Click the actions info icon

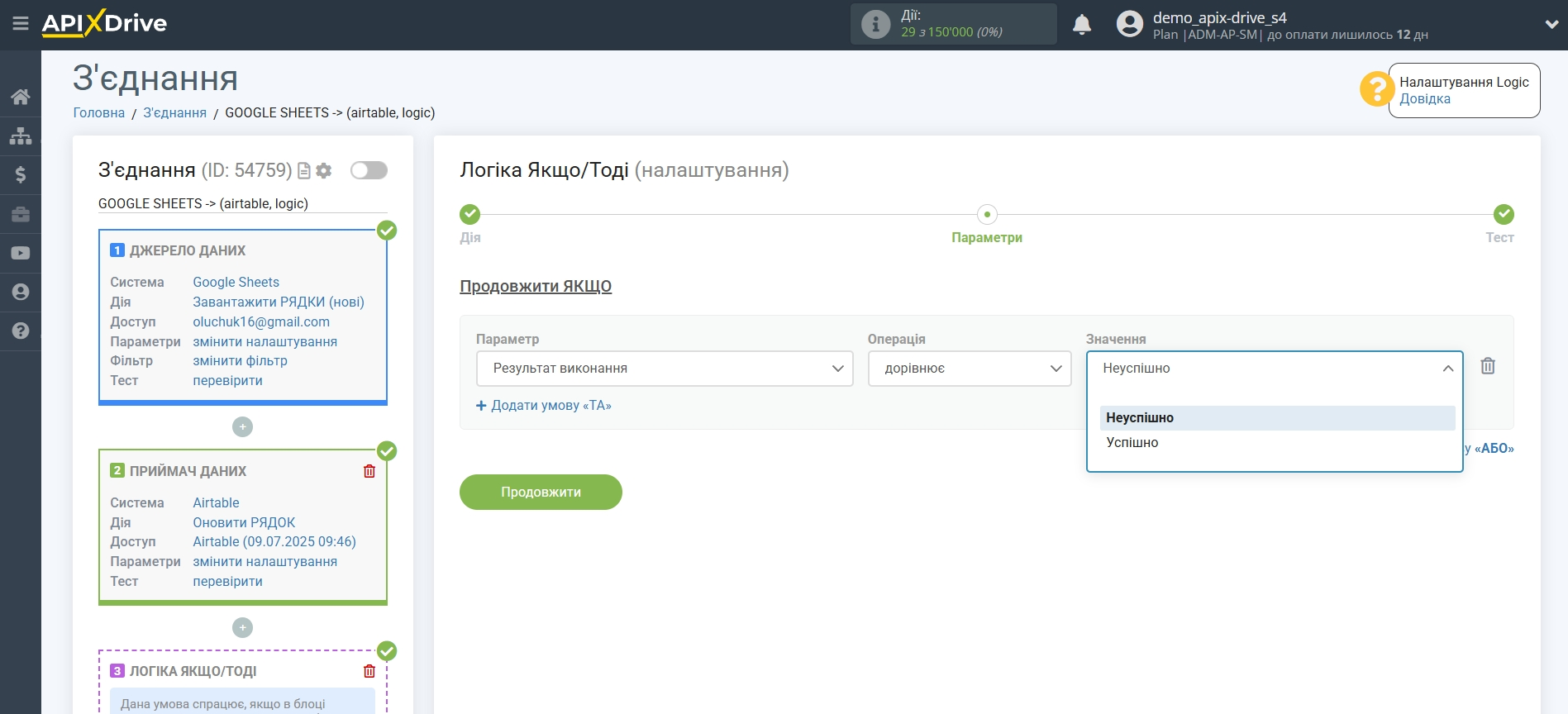point(875,24)
